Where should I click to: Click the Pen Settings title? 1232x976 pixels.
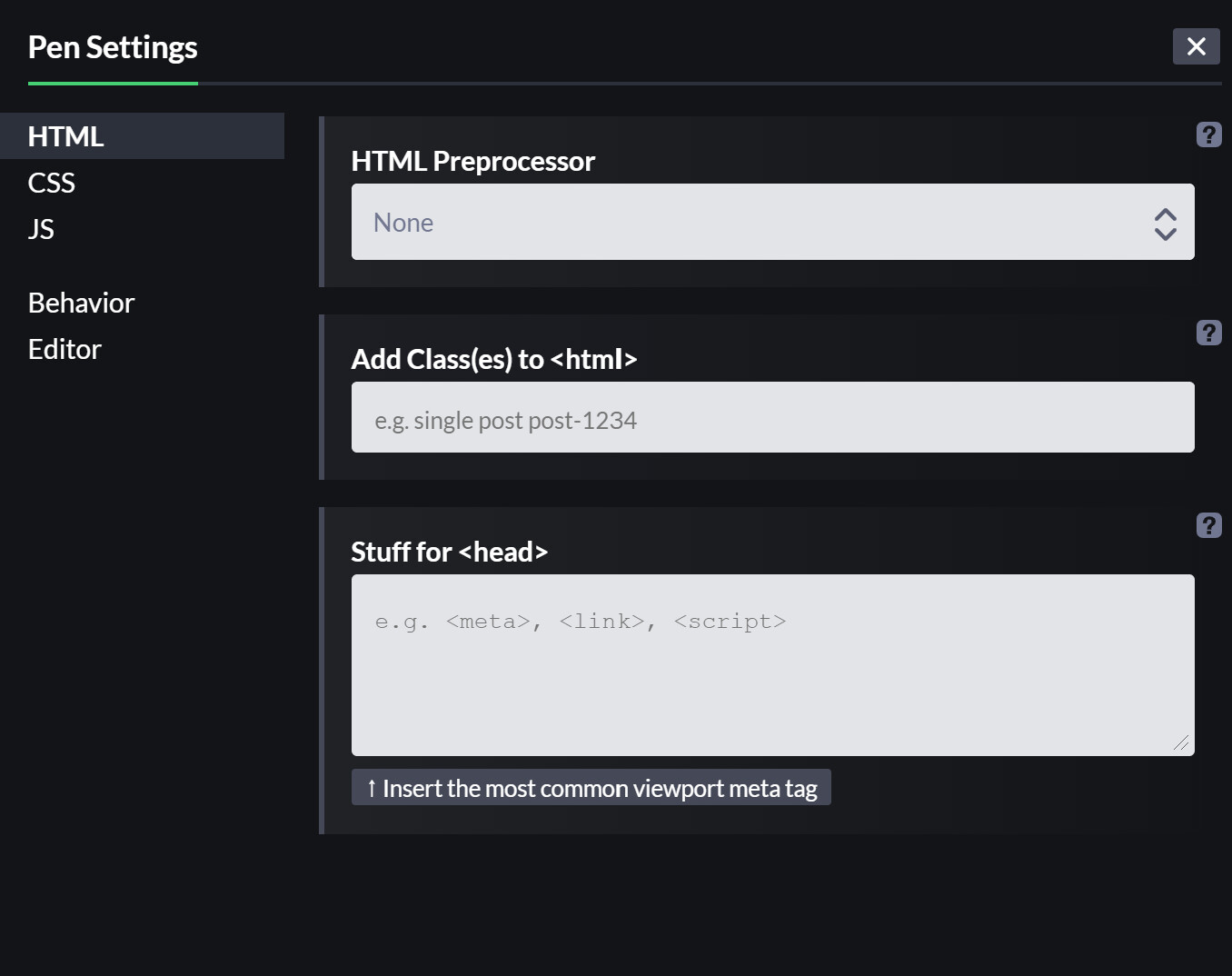pyautogui.click(x=113, y=47)
